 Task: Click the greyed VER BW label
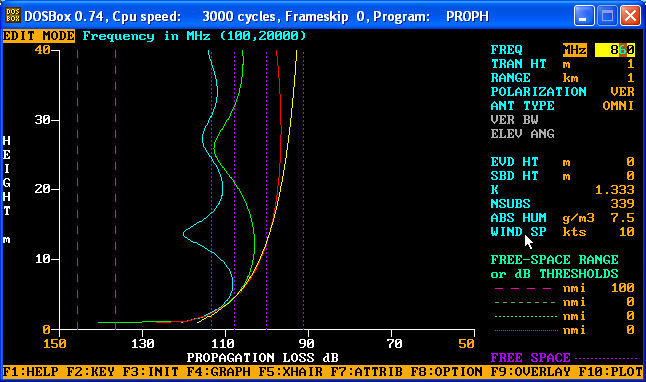click(514, 120)
